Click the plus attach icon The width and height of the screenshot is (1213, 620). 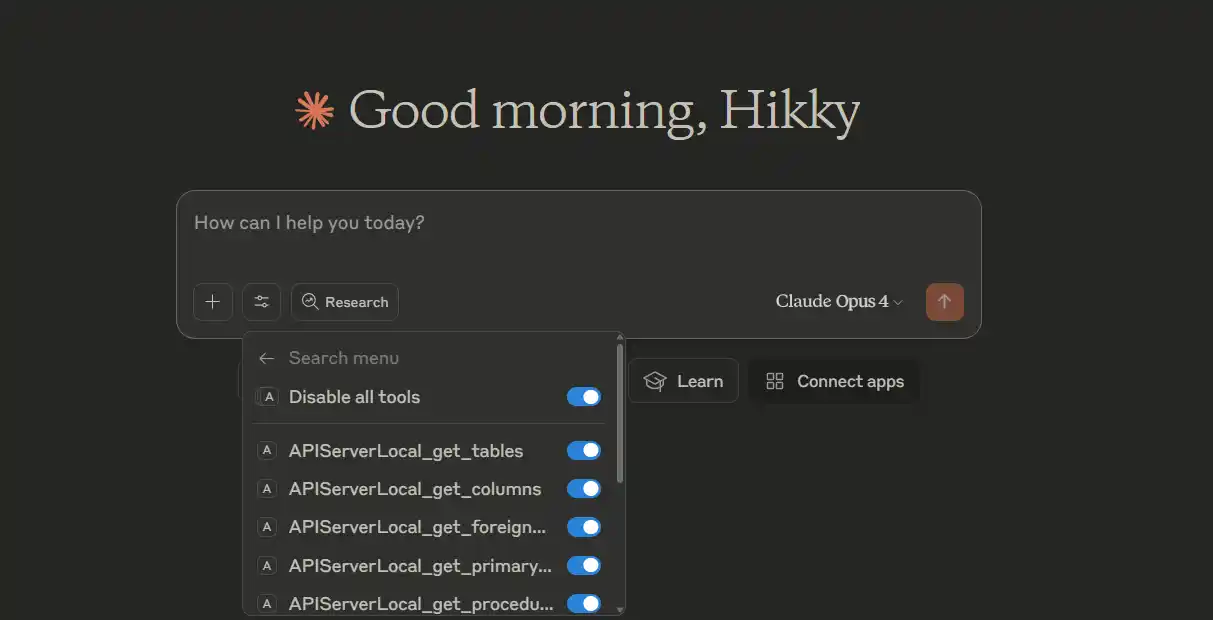tap(213, 302)
